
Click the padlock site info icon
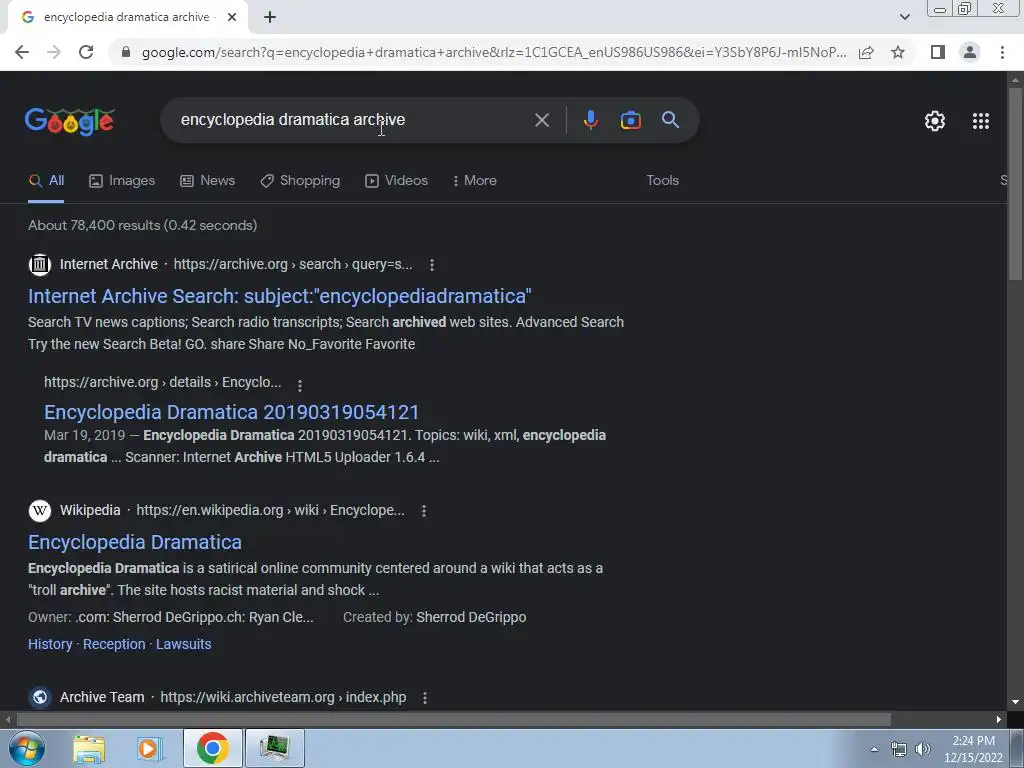tap(126, 52)
